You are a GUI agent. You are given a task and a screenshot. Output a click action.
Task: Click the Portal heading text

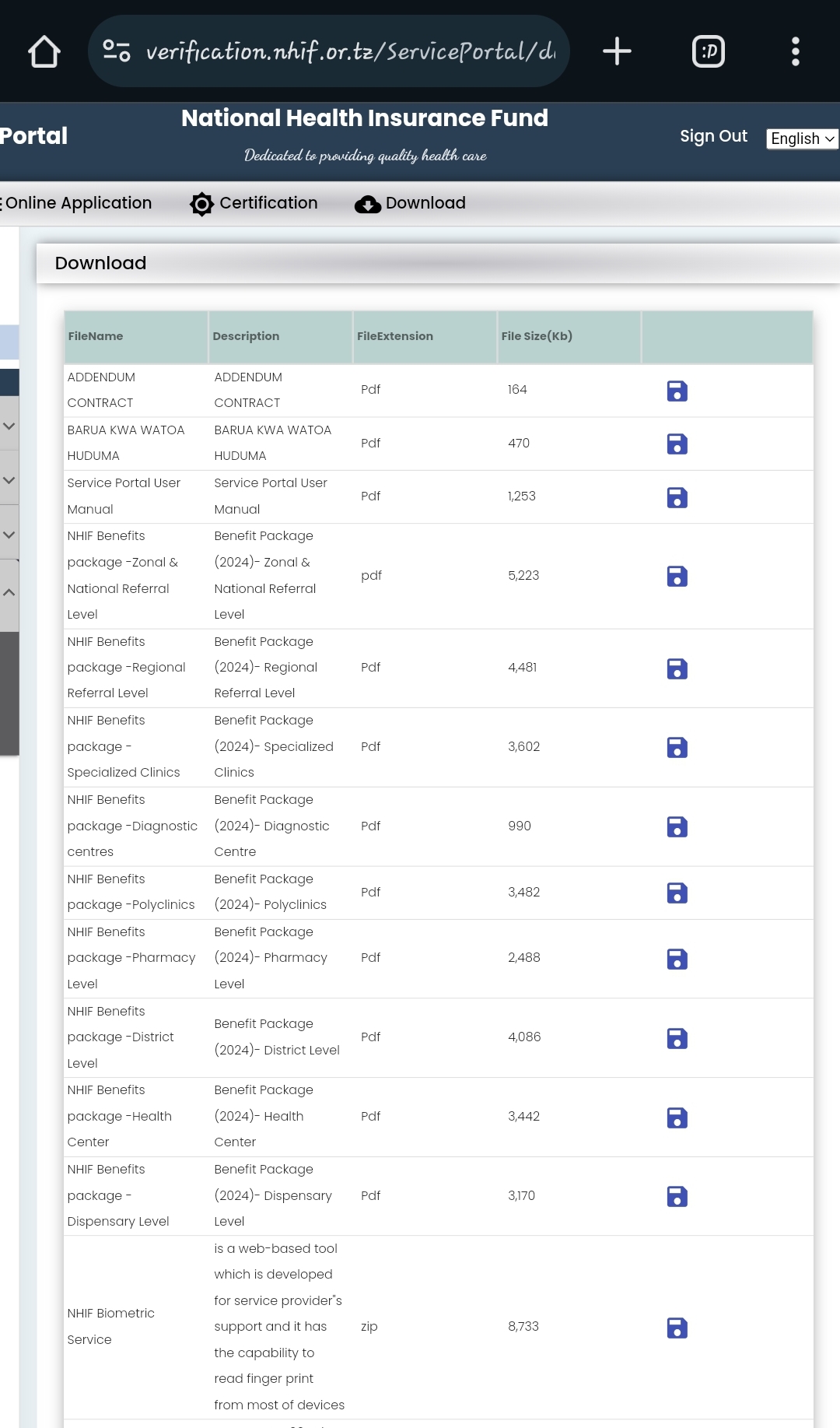point(33,136)
